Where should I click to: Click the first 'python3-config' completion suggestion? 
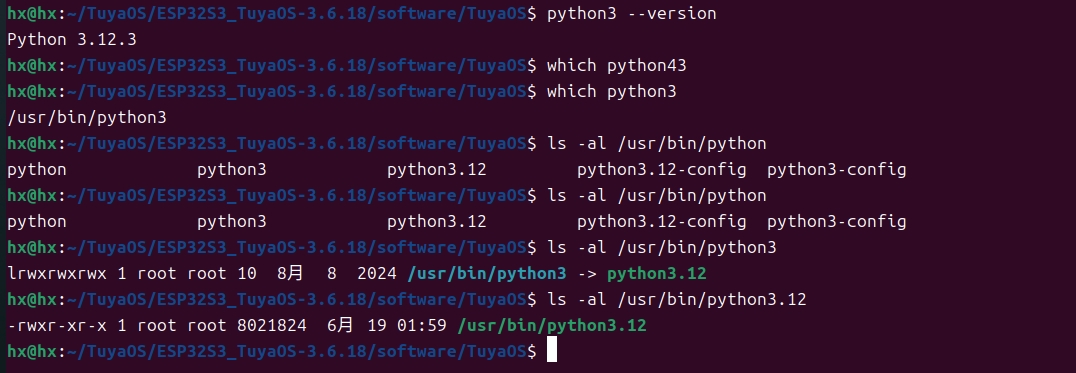837,170
